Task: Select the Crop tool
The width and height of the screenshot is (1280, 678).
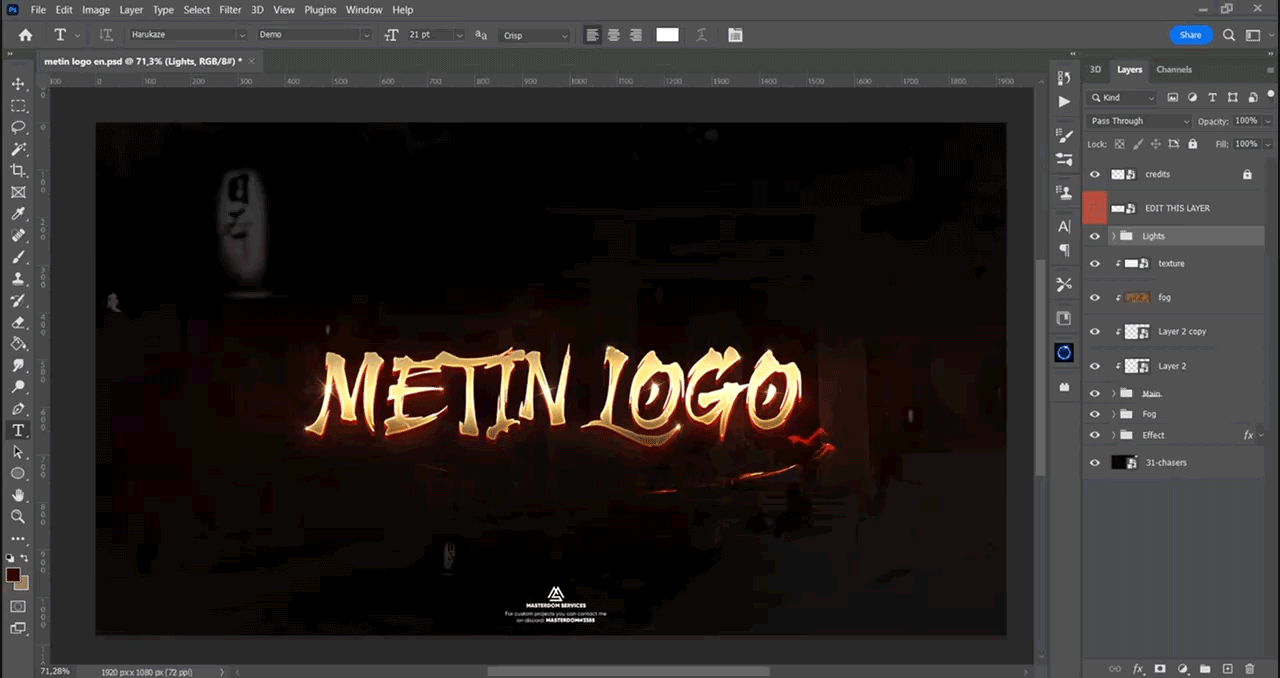Action: (18, 170)
